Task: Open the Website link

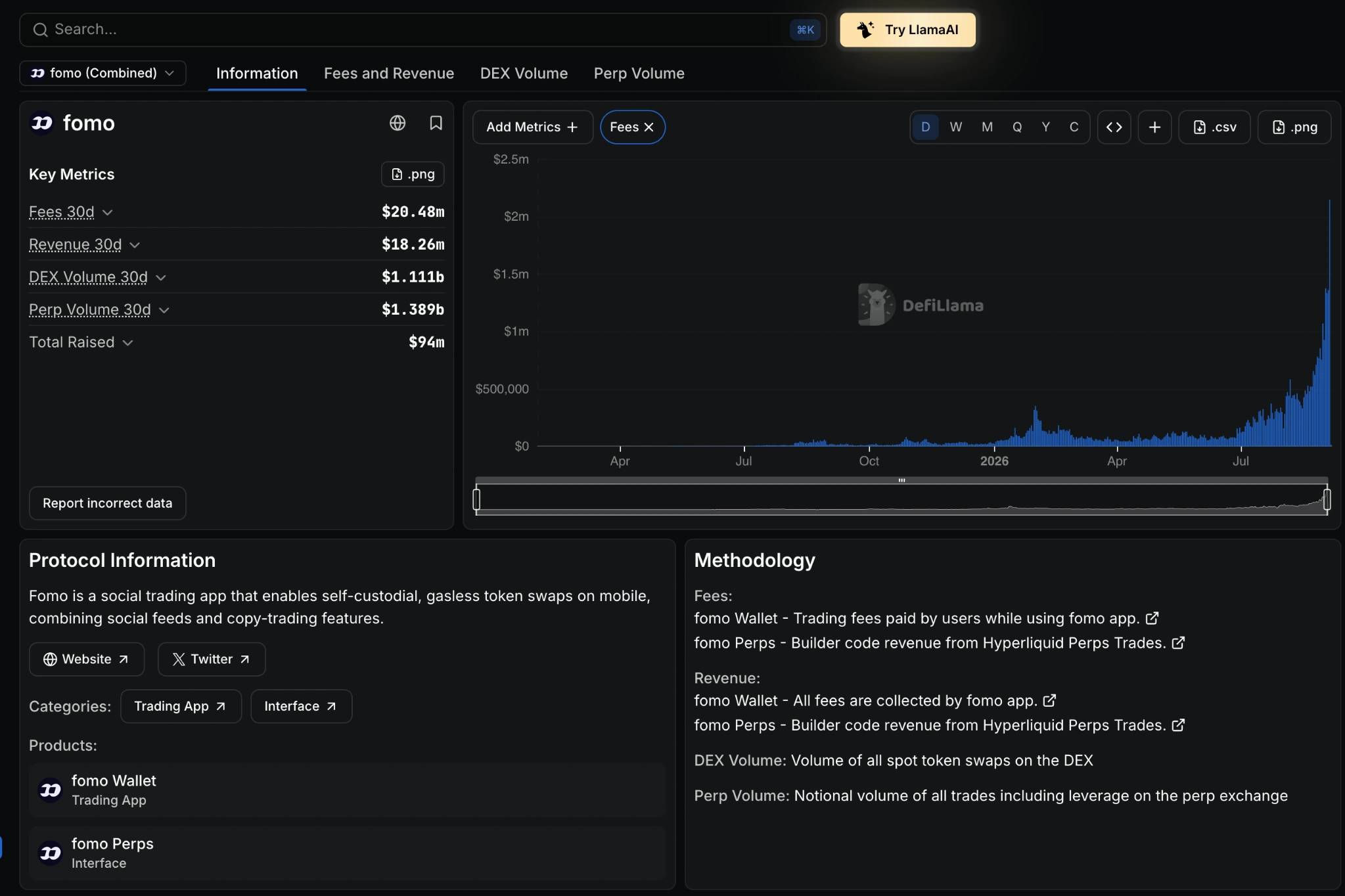Action: click(86, 659)
